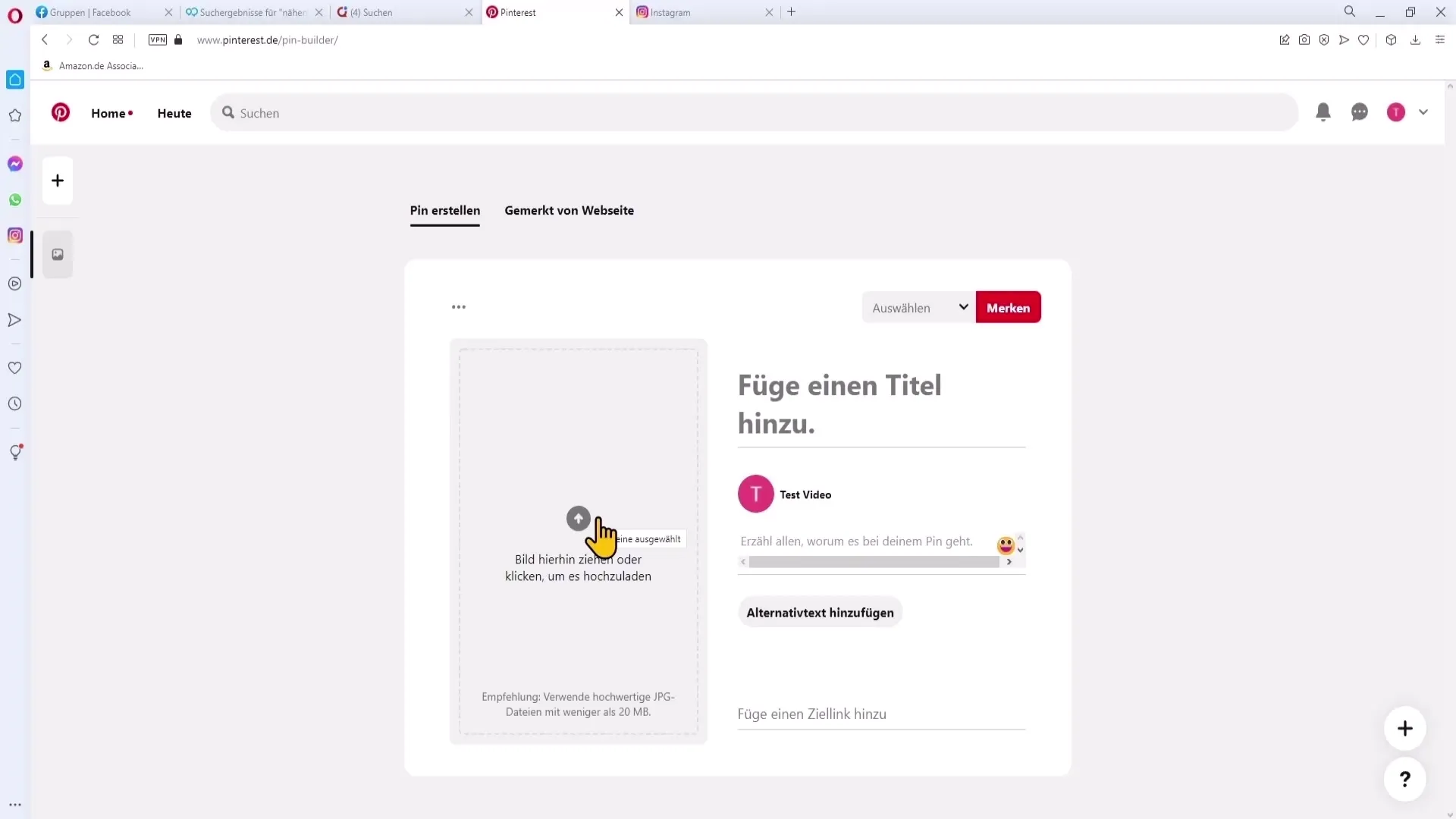The image size is (1456, 819).
Task: Click the description horizontal scrollbar
Action: (x=874, y=562)
